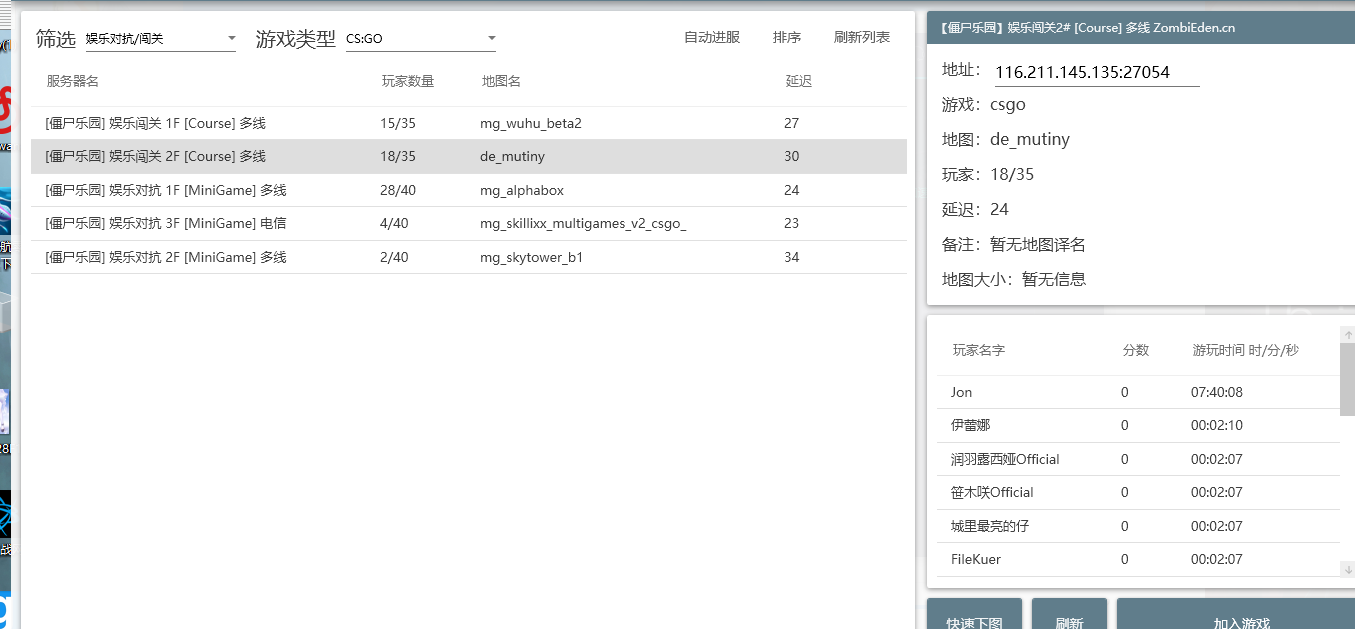Open the 筛选 filter dropdown
This screenshot has height=629, width=1355.
point(160,39)
